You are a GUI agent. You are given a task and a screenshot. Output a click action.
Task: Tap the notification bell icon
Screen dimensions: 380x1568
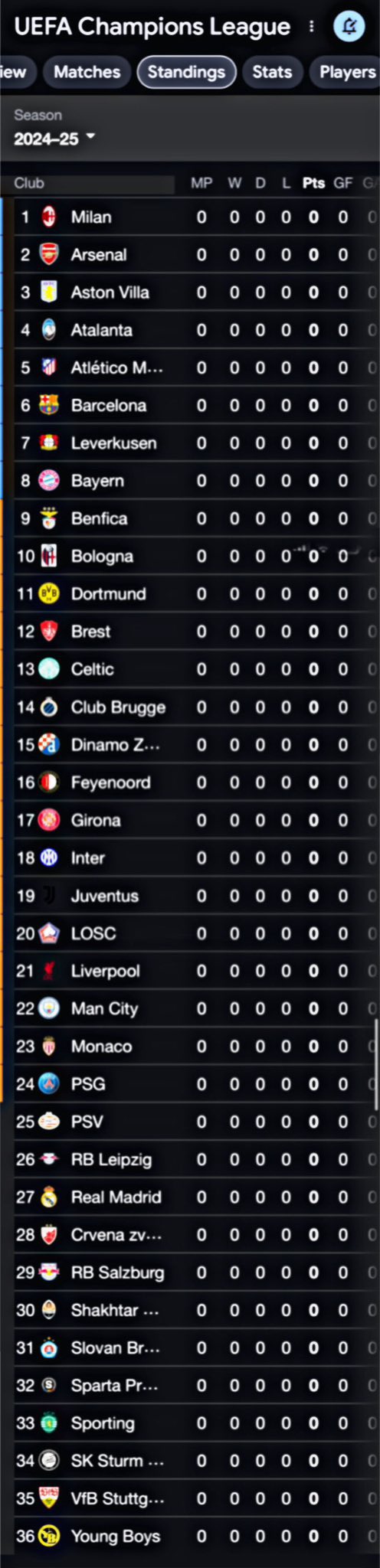click(x=349, y=27)
